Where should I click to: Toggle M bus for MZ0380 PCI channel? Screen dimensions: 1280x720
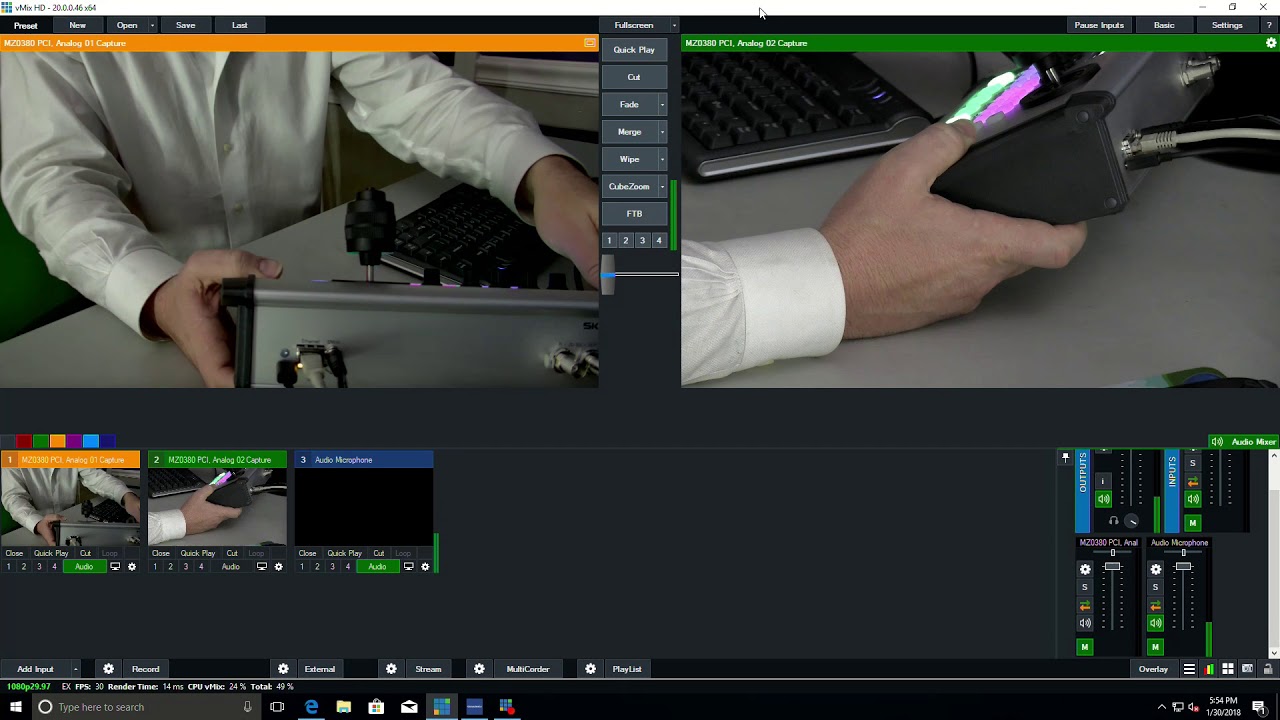1085,647
